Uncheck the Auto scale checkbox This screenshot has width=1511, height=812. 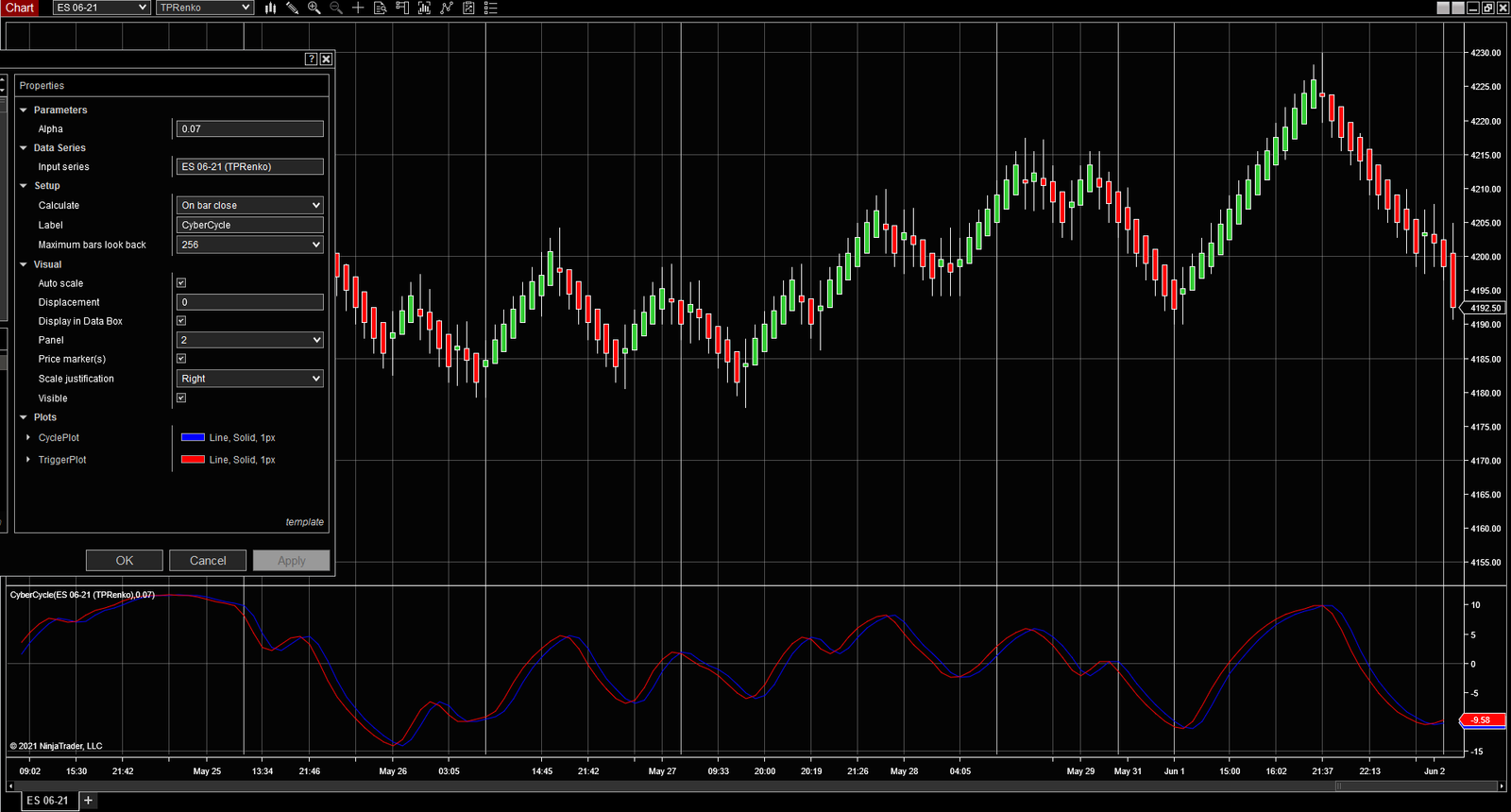point(181,283)
